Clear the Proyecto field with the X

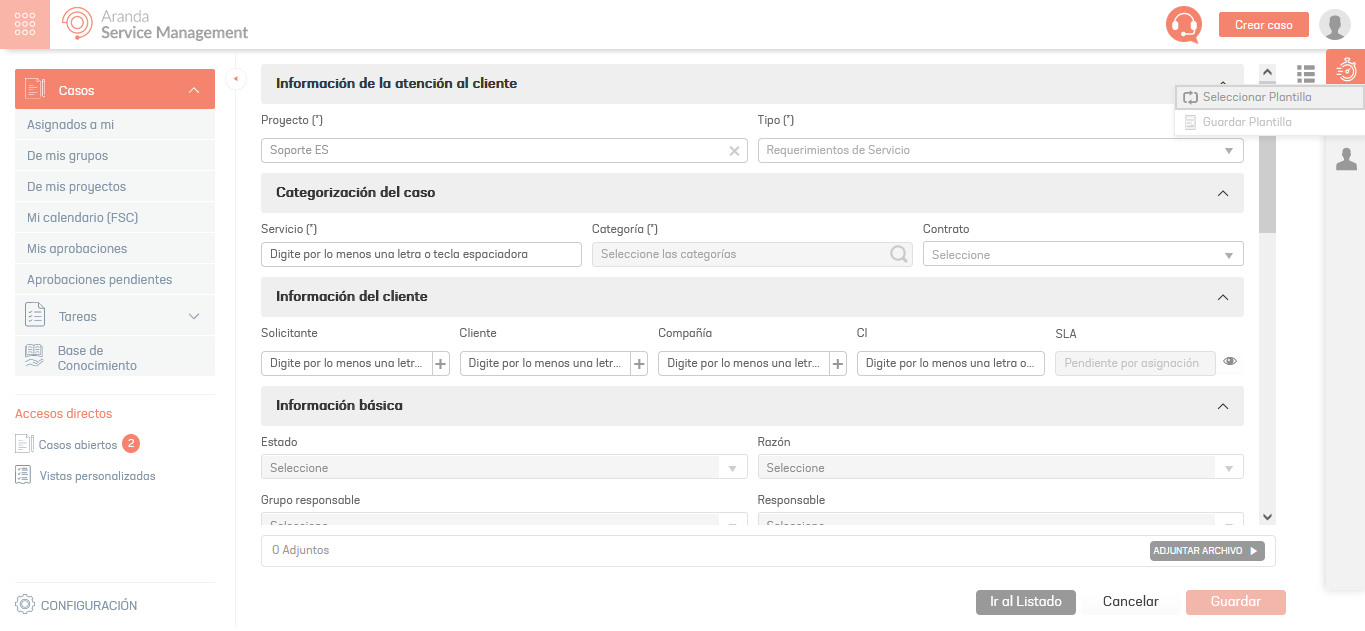click(x=734, y=151)
